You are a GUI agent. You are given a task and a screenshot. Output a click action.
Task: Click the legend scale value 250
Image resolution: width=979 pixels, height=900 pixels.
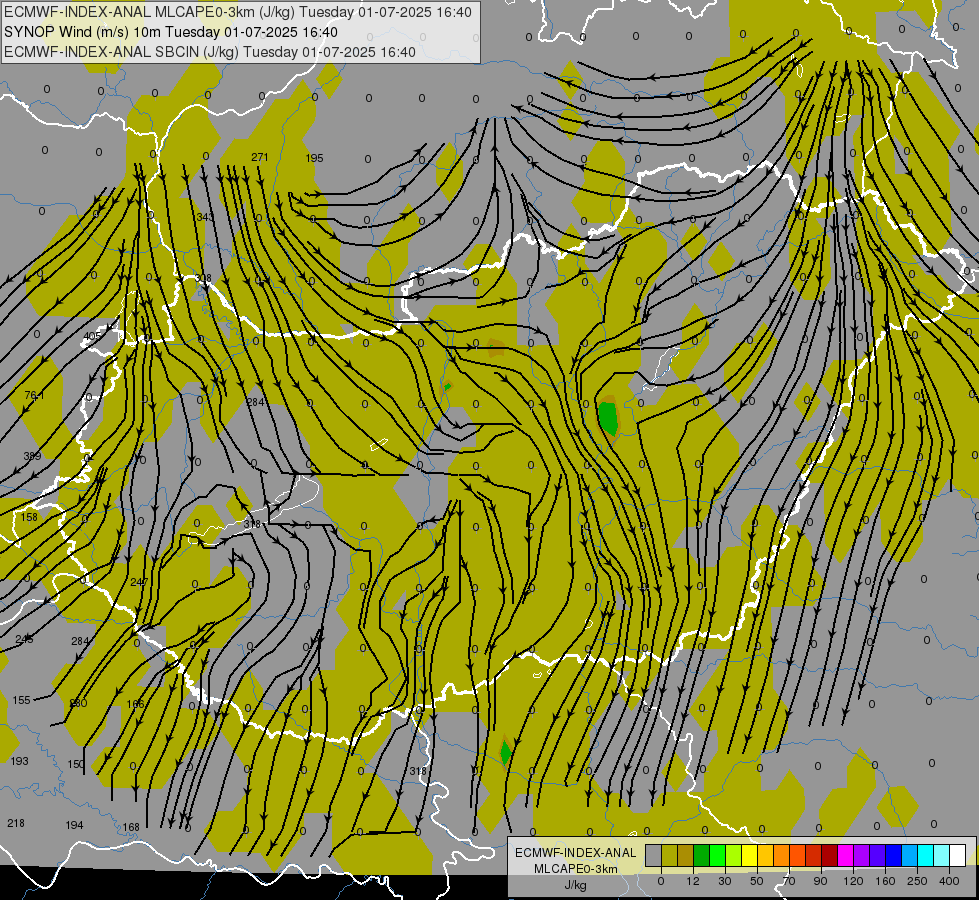[x=917, y=881]
